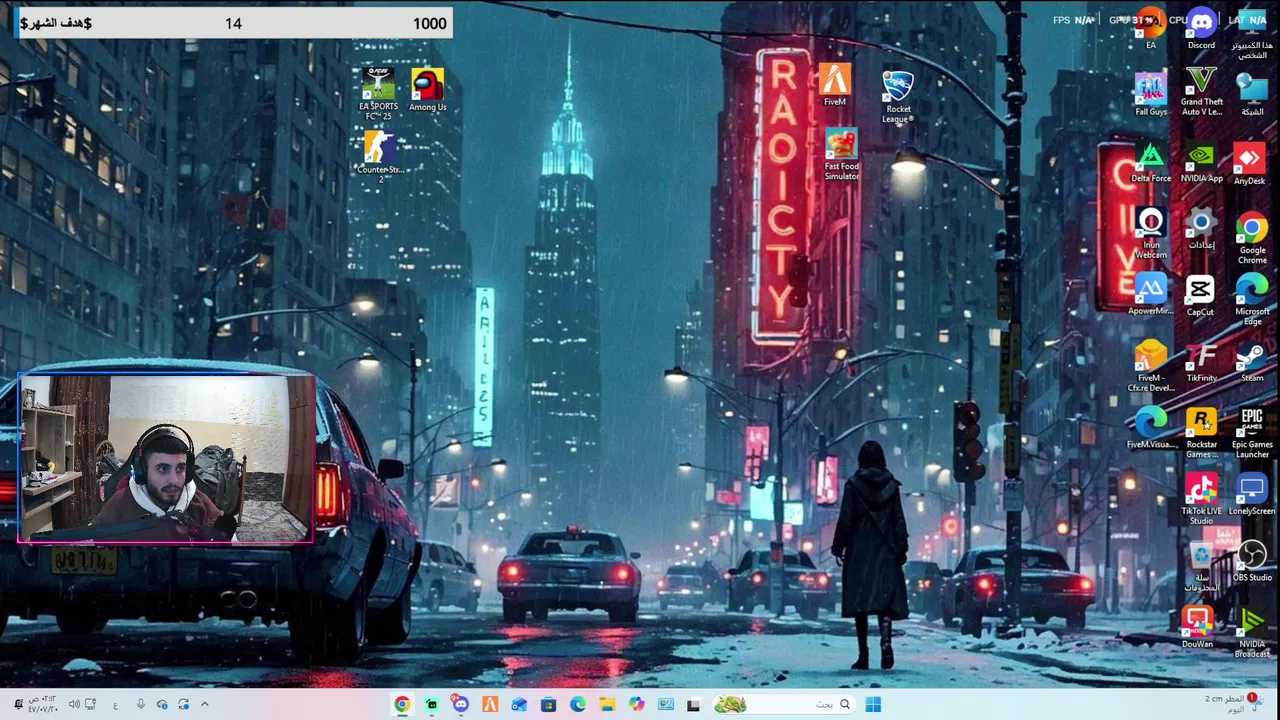The width and height of the screenshot is (1280, 720).
Task: Open File Explorer from the taskbar
Action: coord(607,705)
